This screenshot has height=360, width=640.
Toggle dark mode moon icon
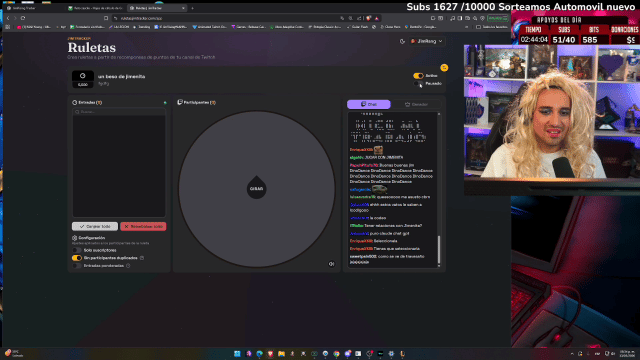click(x=402, y=41)
